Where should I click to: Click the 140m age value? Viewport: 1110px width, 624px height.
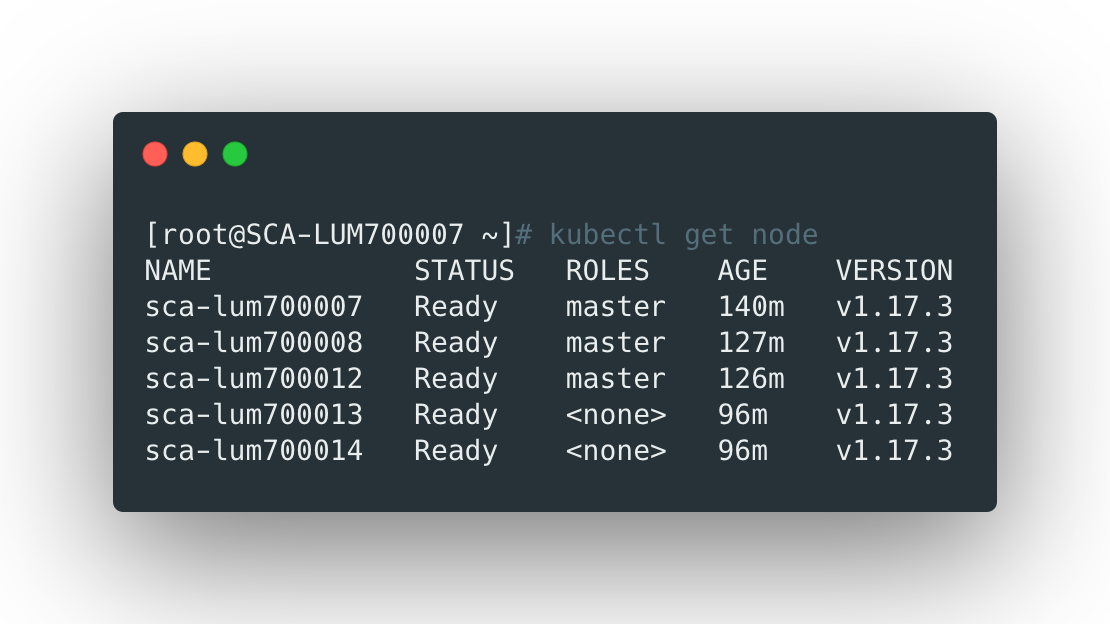[x=751, y=307]
